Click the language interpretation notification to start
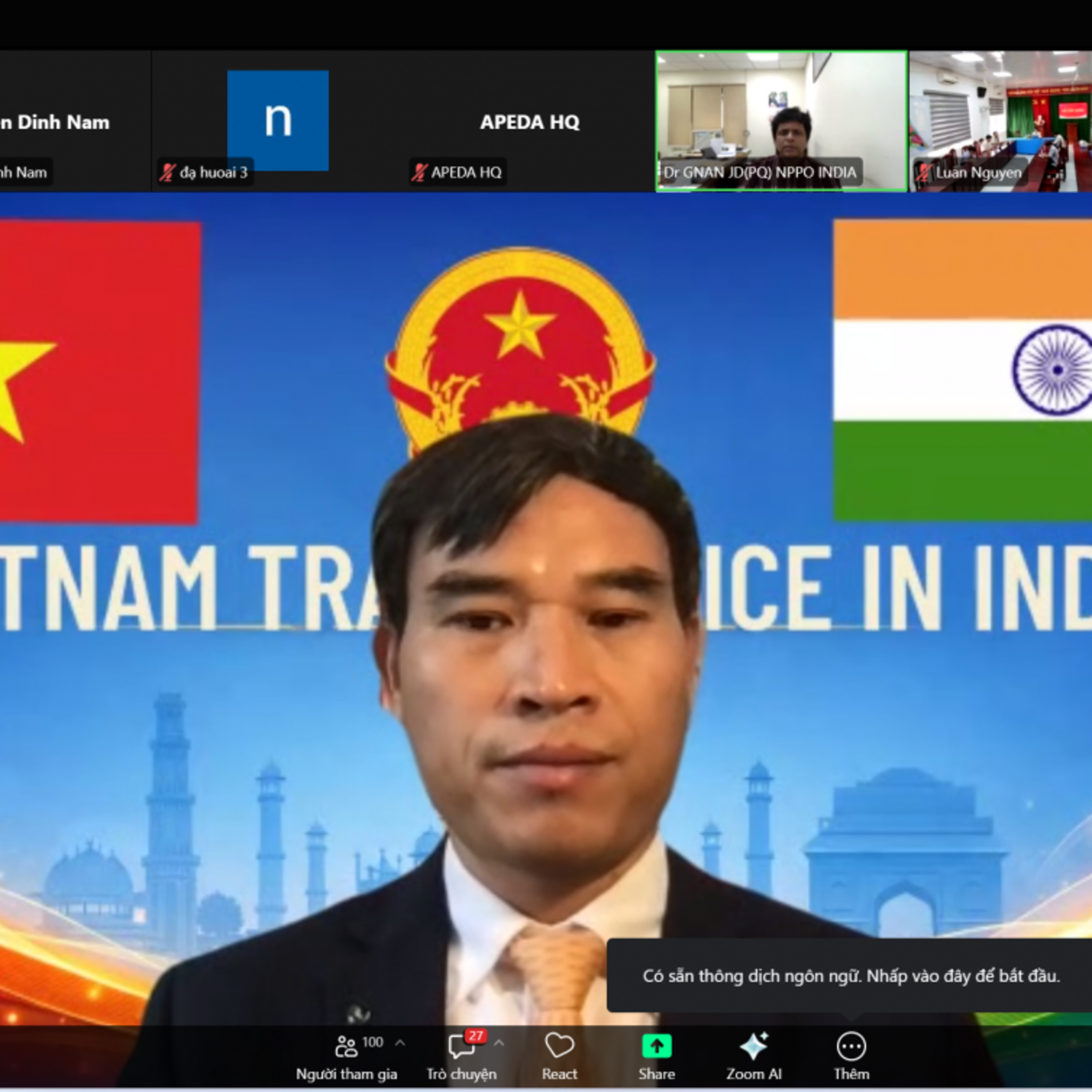 [x=850, y=976]
